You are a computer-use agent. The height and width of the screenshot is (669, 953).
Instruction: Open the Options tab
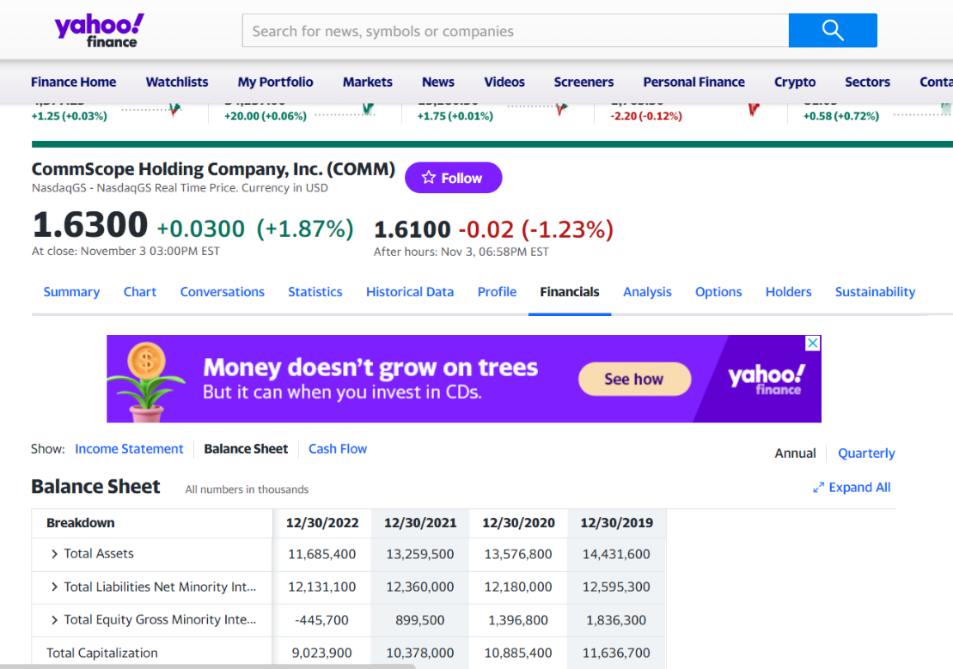[x=718, y=292]
